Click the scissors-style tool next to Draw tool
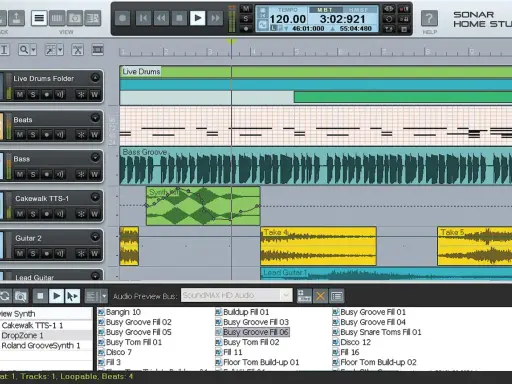This screenshot has height=384, width=512. [77, 50]
